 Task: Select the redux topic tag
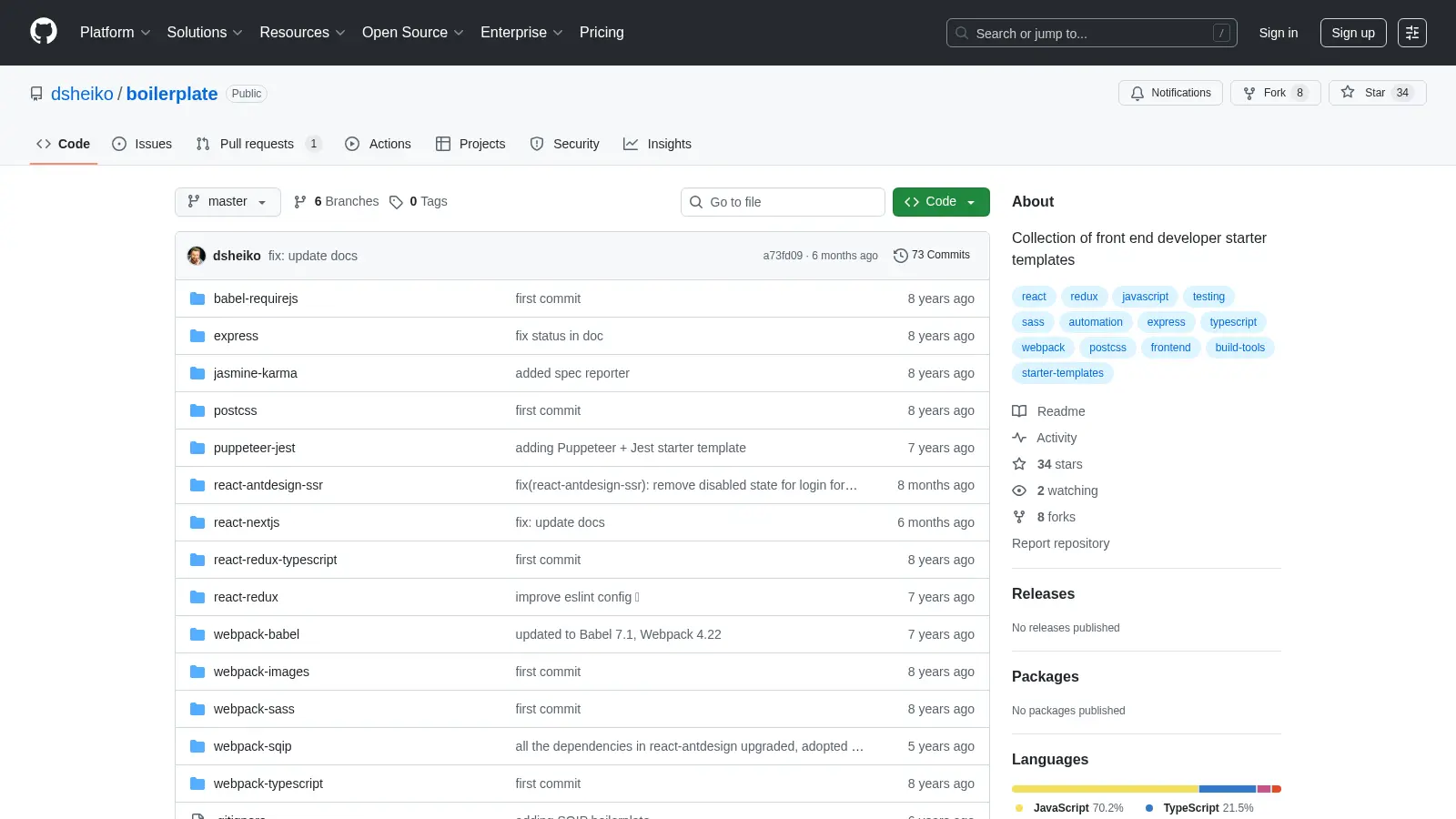tap(1084, 297)
